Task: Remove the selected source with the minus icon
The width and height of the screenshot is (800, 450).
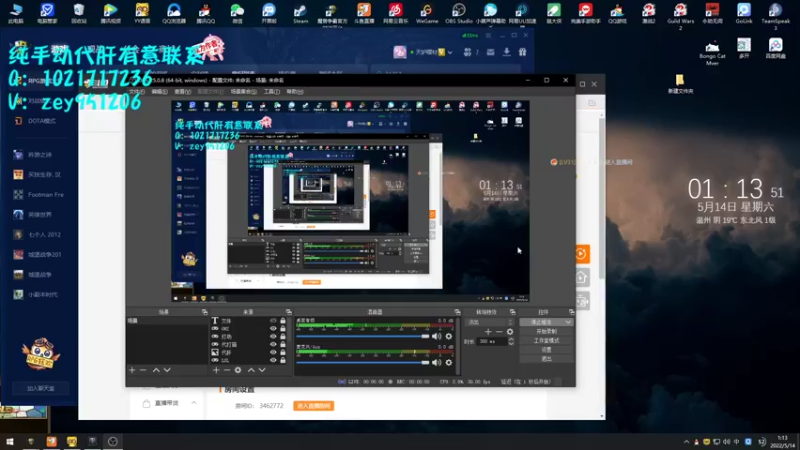Action: click(x=227, y=370)
